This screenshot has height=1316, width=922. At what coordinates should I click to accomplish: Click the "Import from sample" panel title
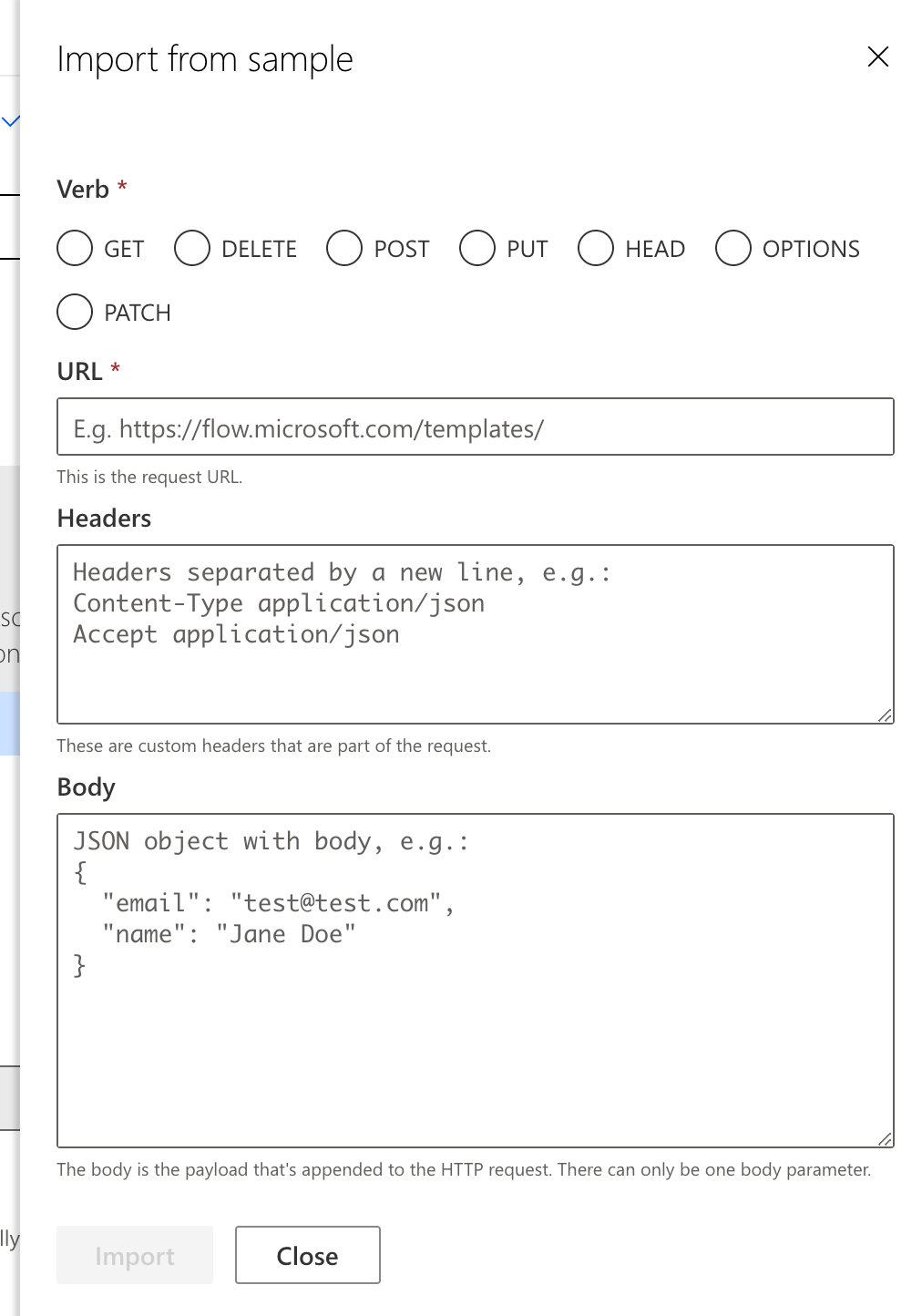pyautogui.click(x=205, y=59)
